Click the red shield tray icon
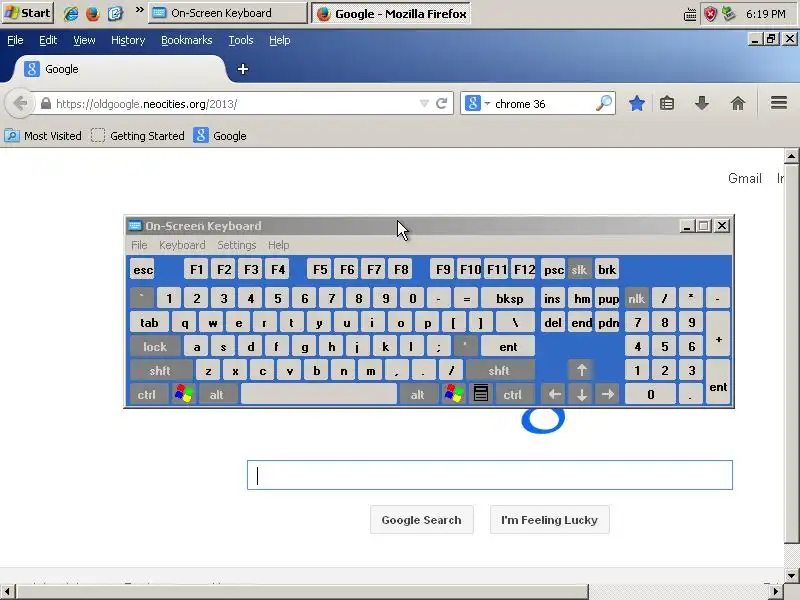 pyautogui.click(x=710, y=14)
